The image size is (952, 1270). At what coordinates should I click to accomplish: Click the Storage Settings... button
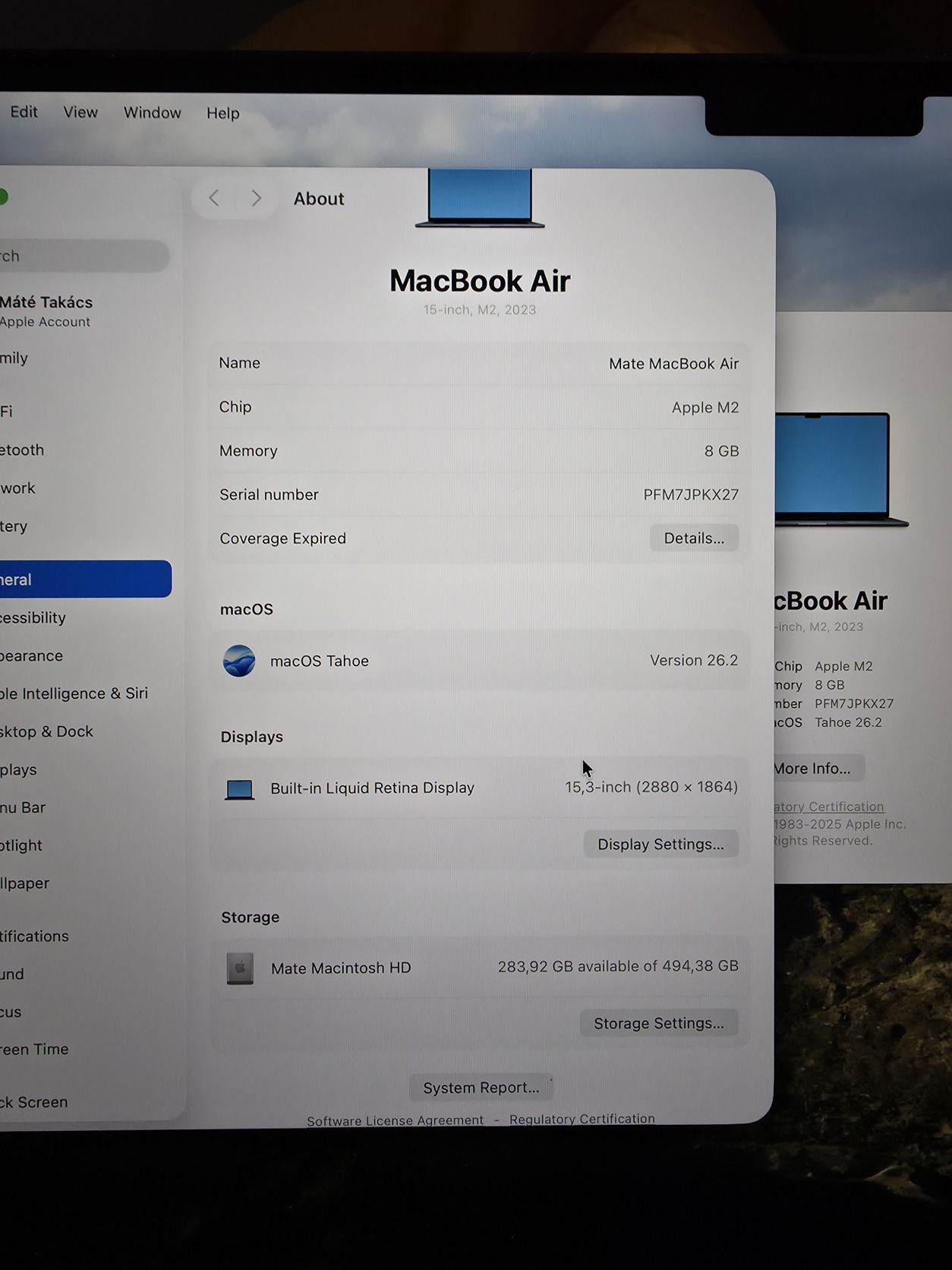[659, 1023]
